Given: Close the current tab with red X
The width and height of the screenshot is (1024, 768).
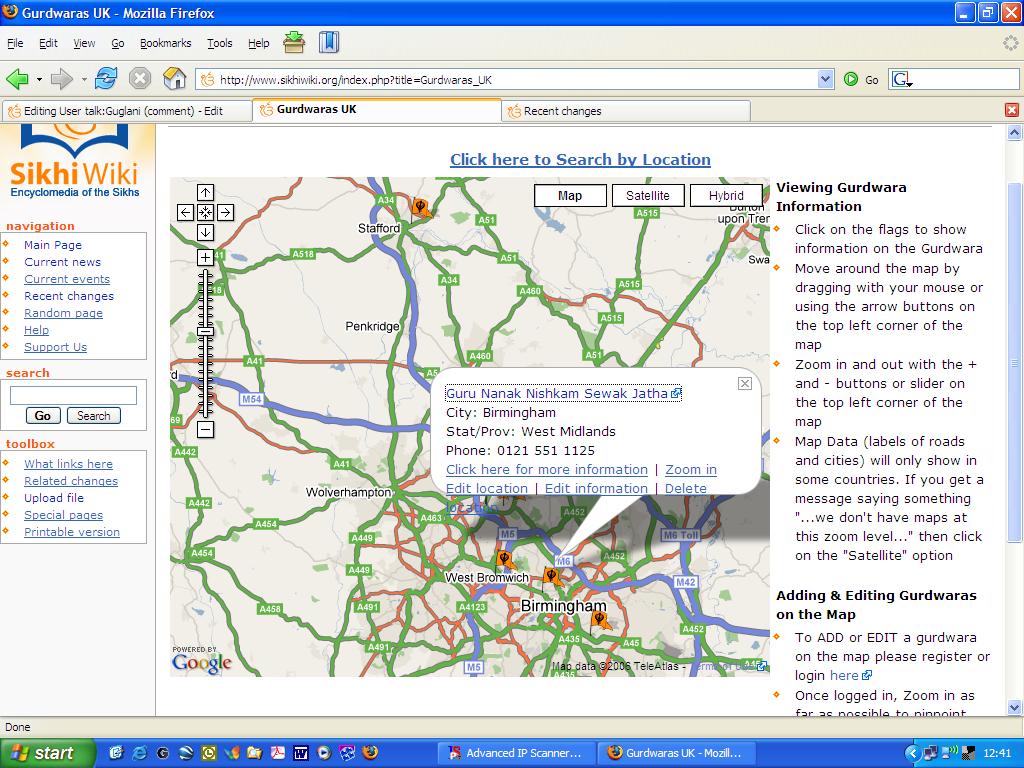Looking at the screenshot, I should pyautogui.click(x=1012, y=110).
